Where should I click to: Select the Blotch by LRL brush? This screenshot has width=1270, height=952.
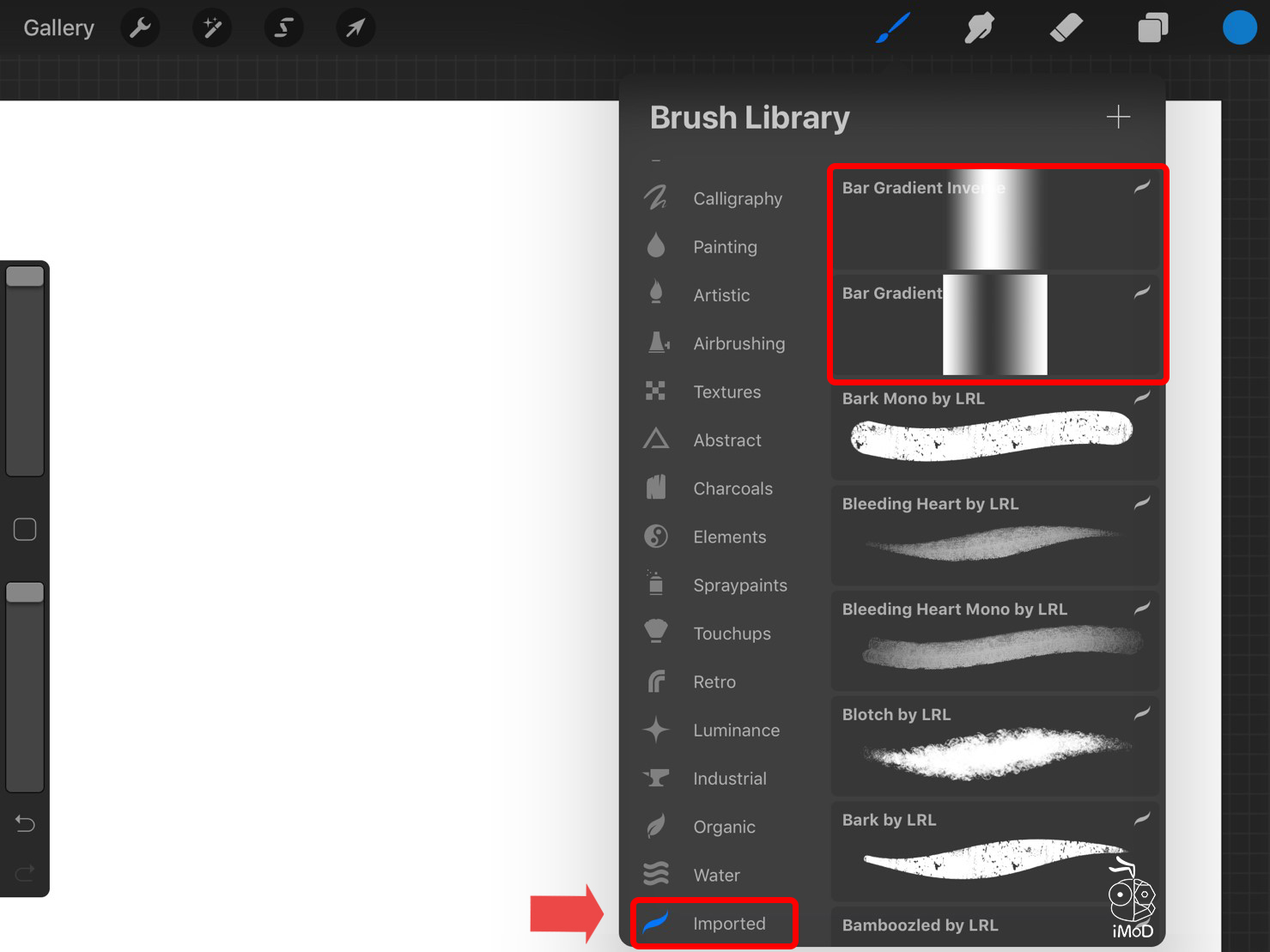click(x=994, y=745)
